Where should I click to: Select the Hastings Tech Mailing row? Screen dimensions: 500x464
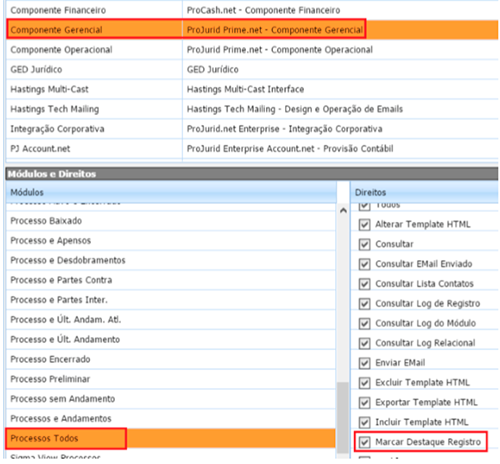click(252, 109)
